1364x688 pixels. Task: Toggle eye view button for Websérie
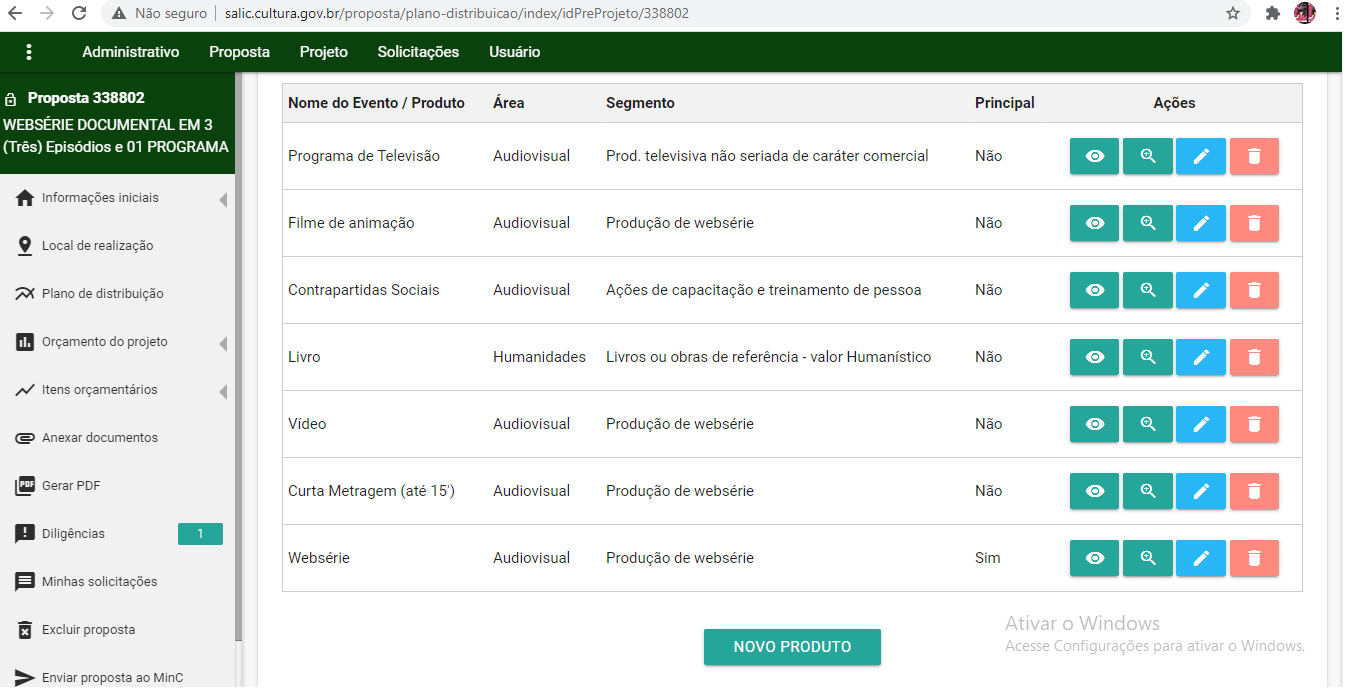point(1095,558)
